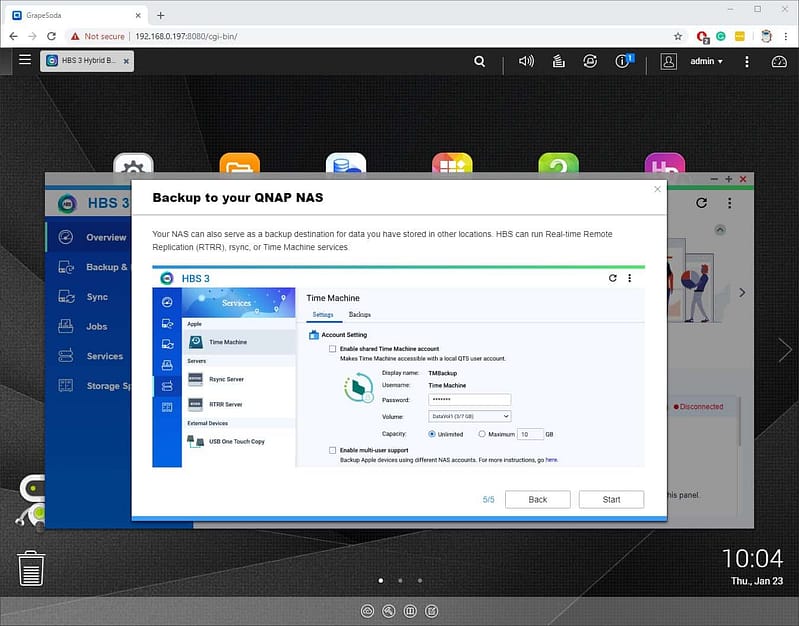Select the first desktop page dot

(381, 580)
